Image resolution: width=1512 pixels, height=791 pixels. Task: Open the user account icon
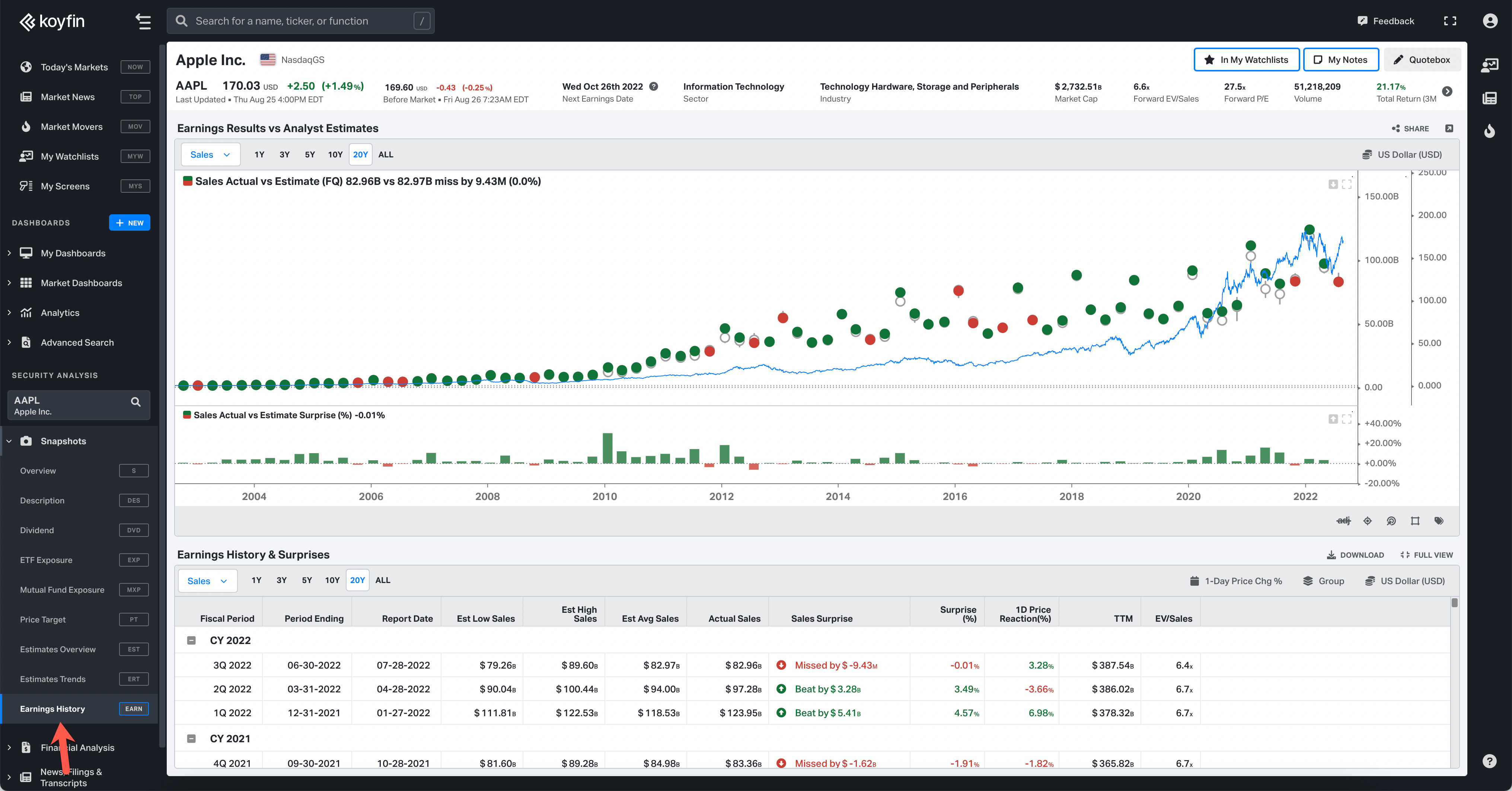(x=1490, y=21)
